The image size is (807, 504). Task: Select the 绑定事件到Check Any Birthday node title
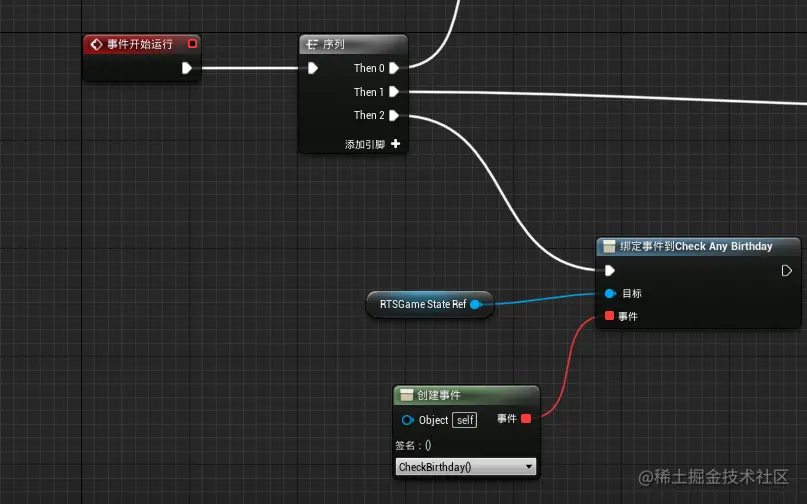pos(696,247)
